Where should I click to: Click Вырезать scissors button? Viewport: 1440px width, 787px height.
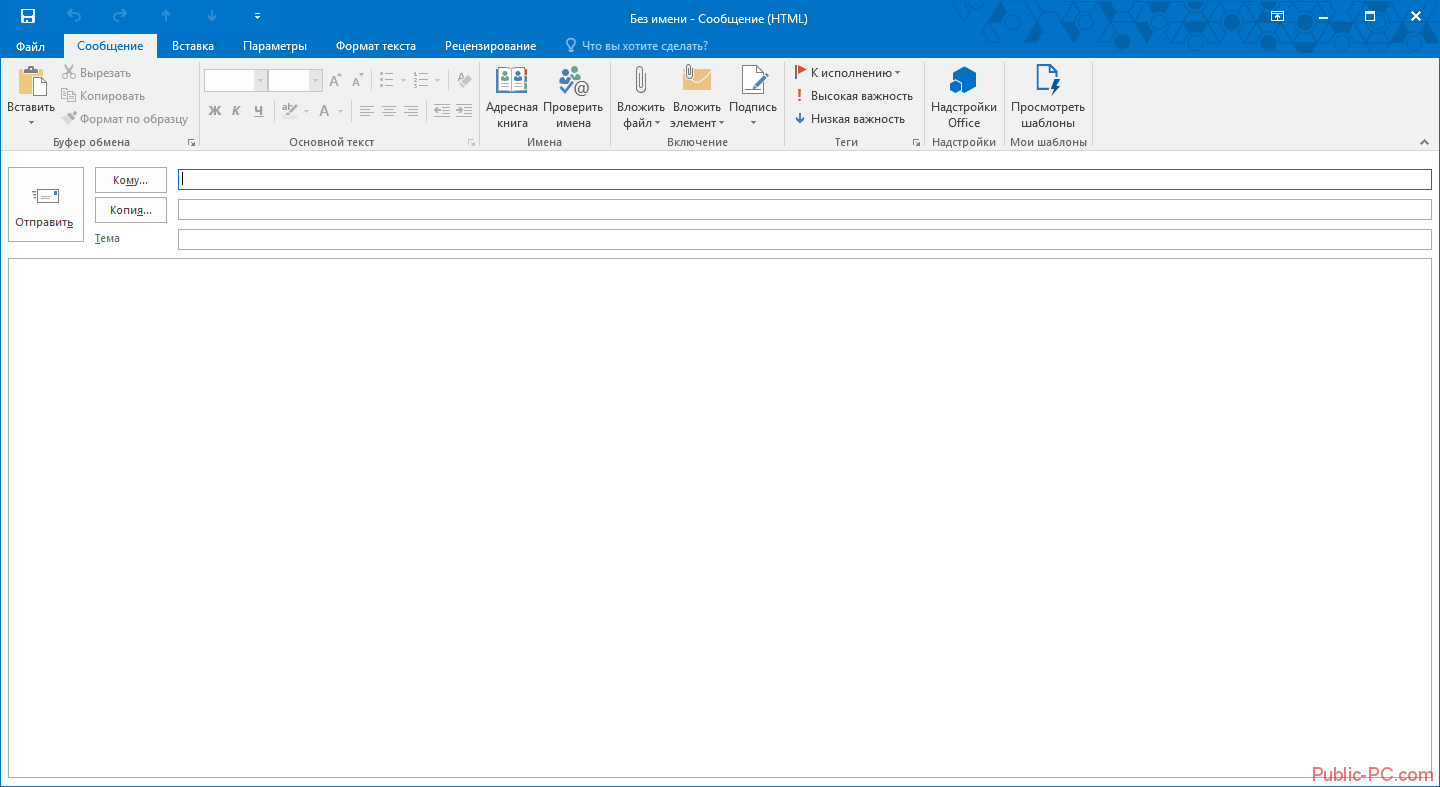[x=96, y=73]
